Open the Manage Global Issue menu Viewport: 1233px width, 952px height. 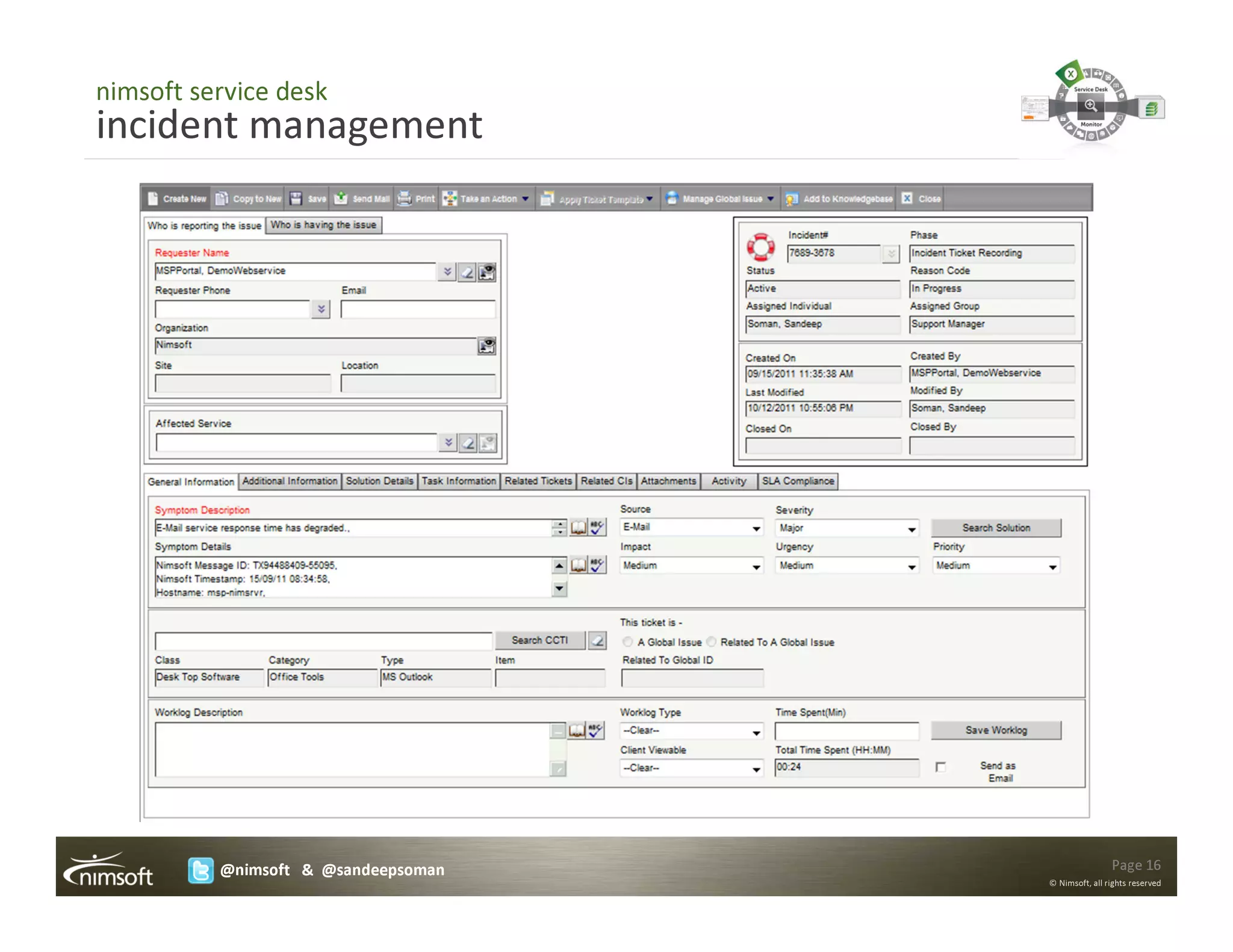click(x=721, y=199)
